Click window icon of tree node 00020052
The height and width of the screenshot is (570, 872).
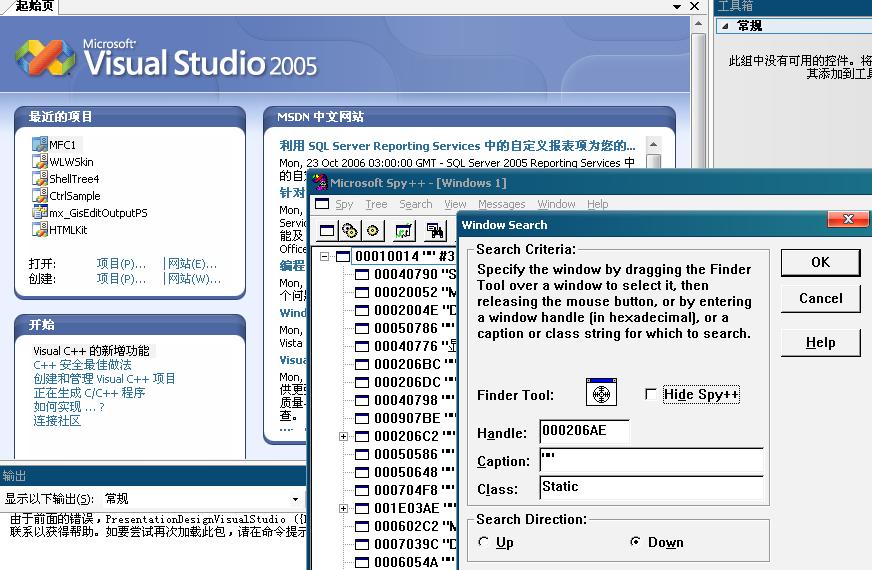(x=362, y=292)
